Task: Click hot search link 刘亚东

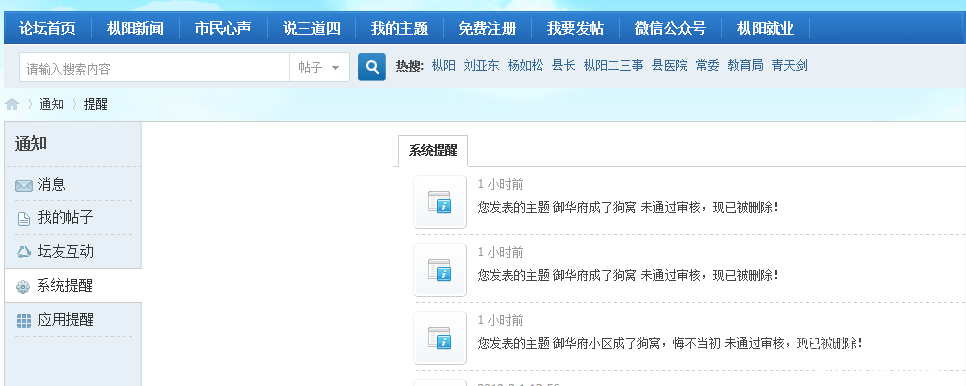Action: [481, 65]
